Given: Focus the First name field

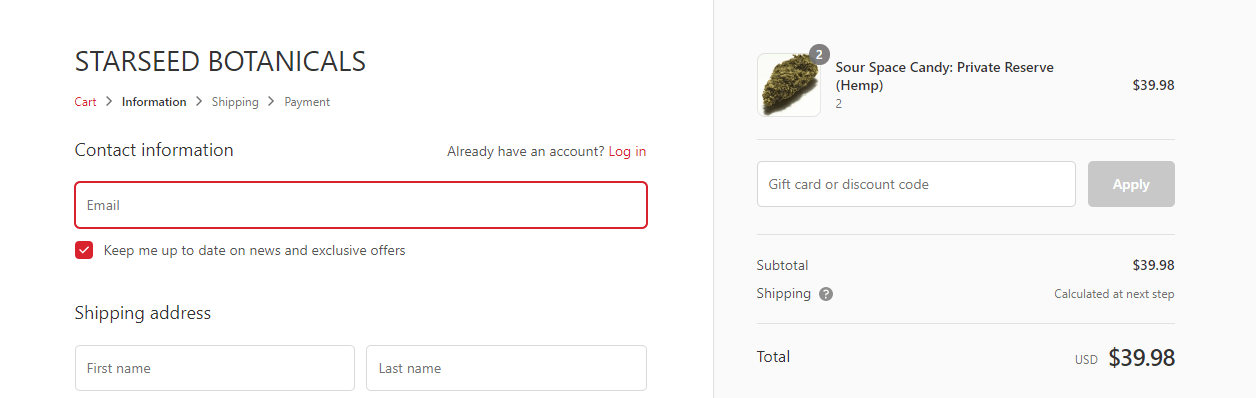Looking at the screenshot, I should click(215, 368).
